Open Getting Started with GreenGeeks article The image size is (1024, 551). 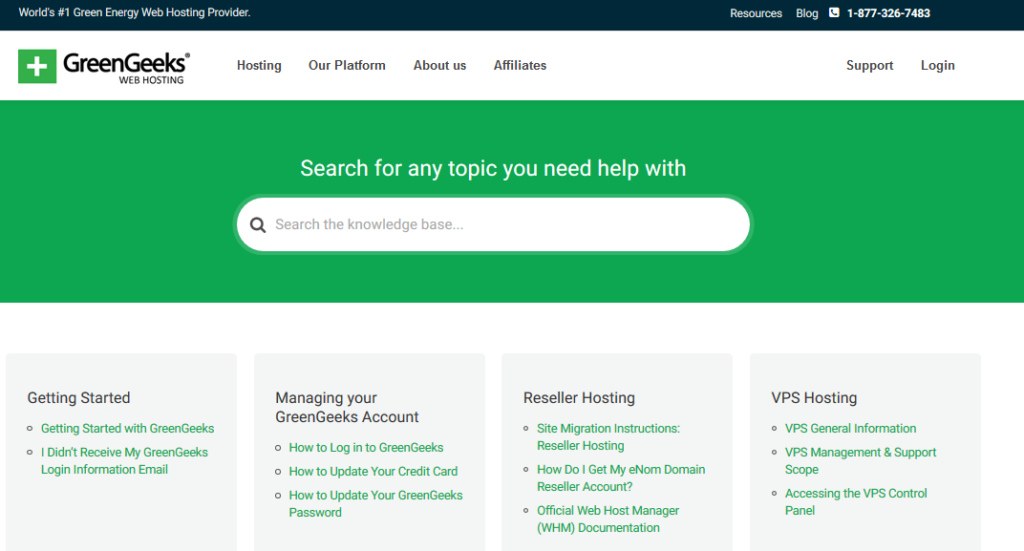pyautogui.click(x=127, y=428)
